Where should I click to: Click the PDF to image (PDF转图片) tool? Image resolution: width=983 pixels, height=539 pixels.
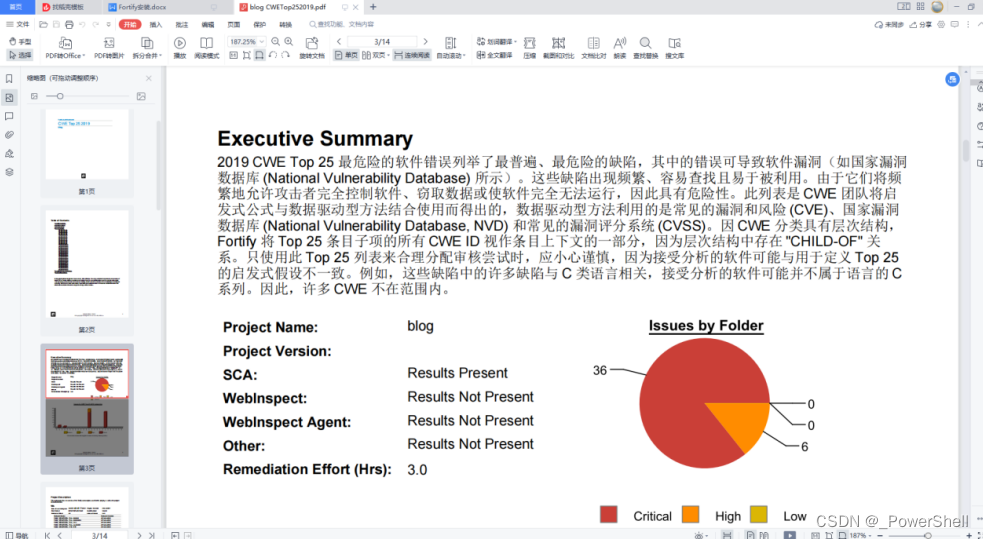[109, 48]
